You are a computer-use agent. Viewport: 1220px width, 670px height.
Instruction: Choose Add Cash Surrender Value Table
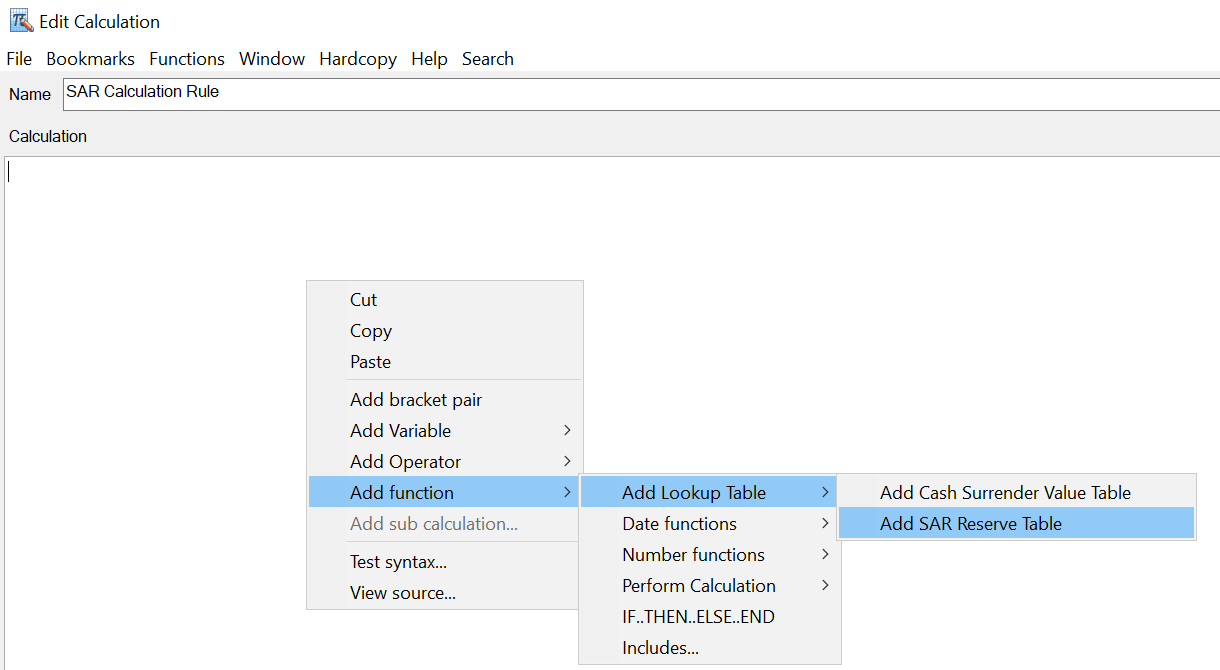click(x=1005, y=493)
